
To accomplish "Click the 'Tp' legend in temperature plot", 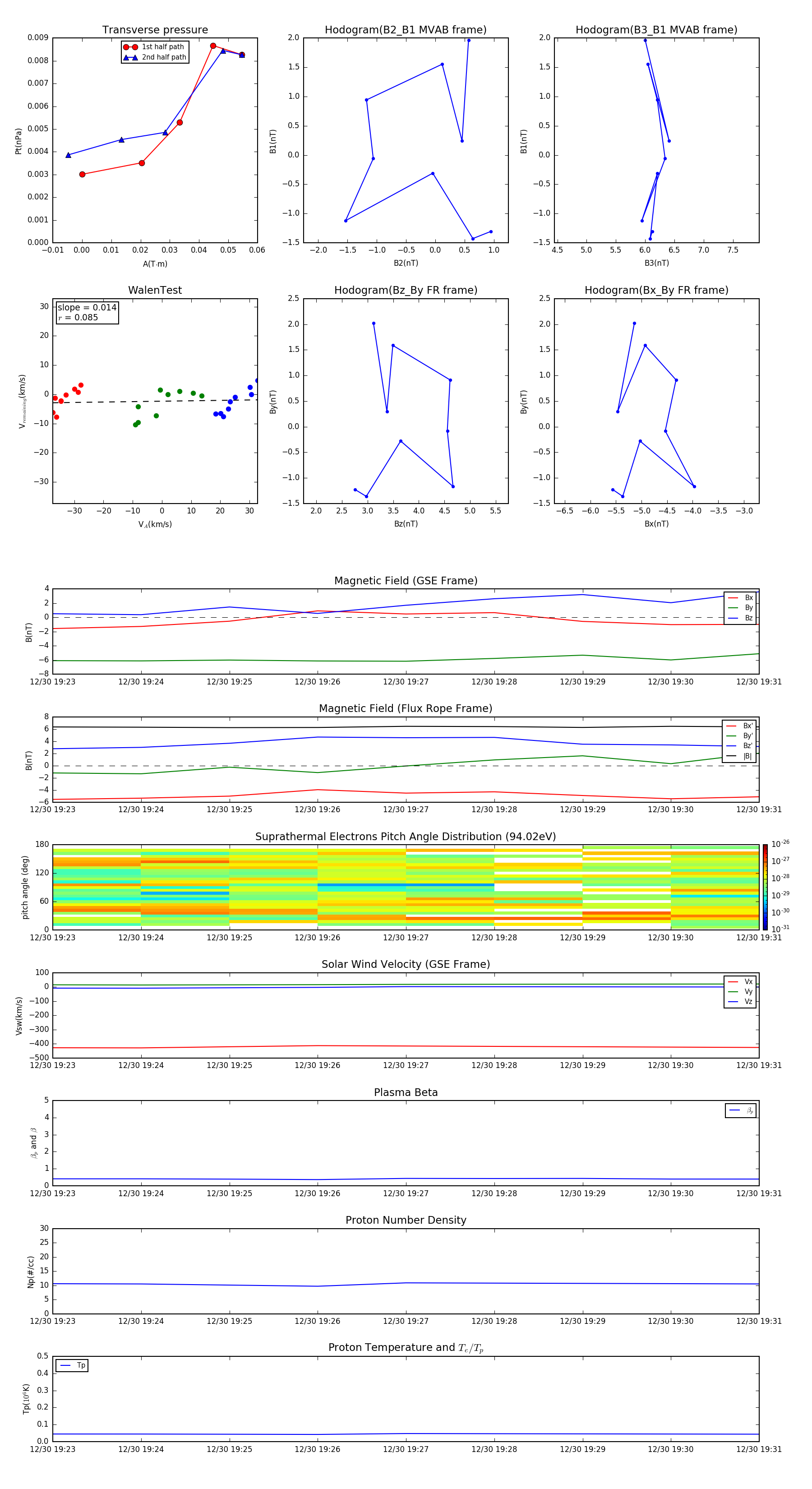I will pyautogui.click(x=72, y=1365).
